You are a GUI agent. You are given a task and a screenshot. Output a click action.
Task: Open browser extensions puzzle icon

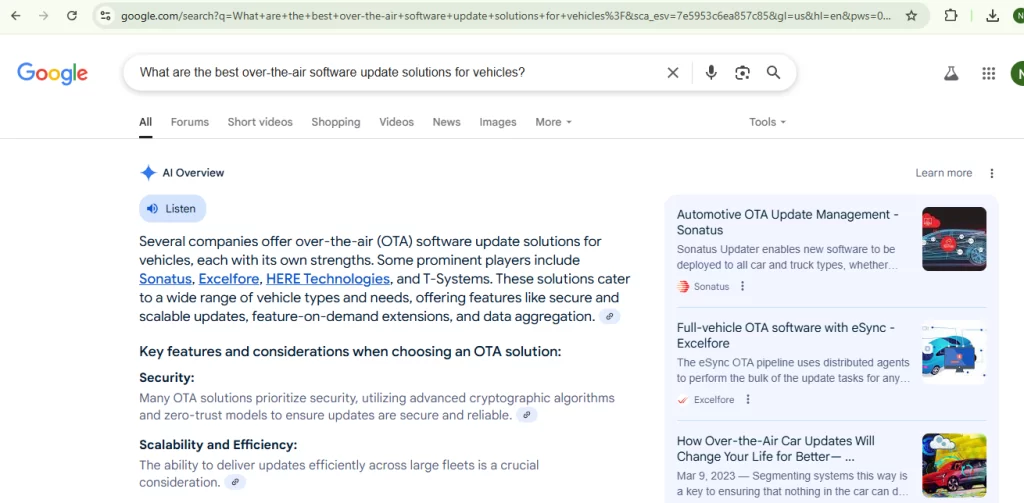(951, 16)
